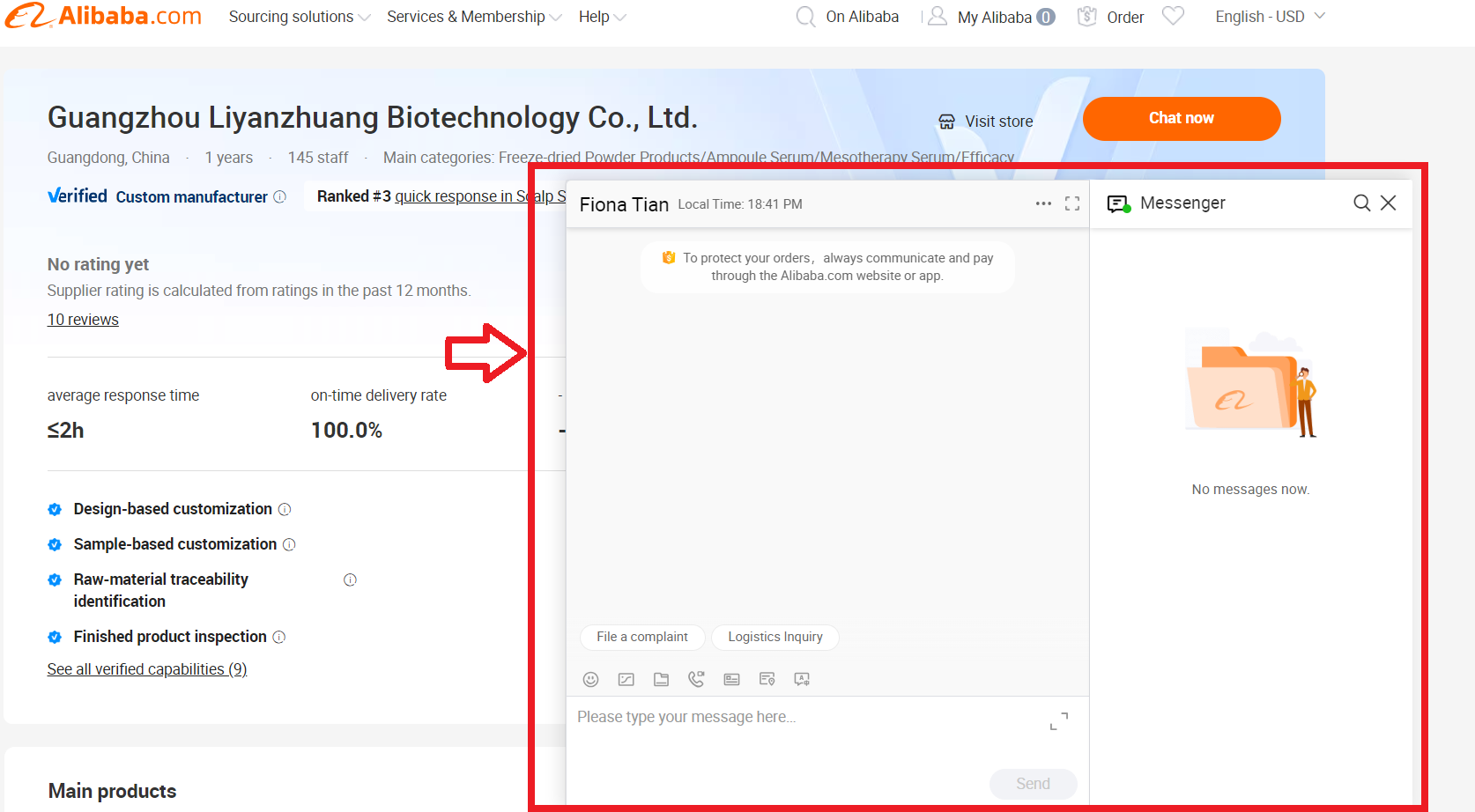Open the English - USD language selector
Image resolution: width=1475 pixels, height=812 pixels.
click(1270, 17)
